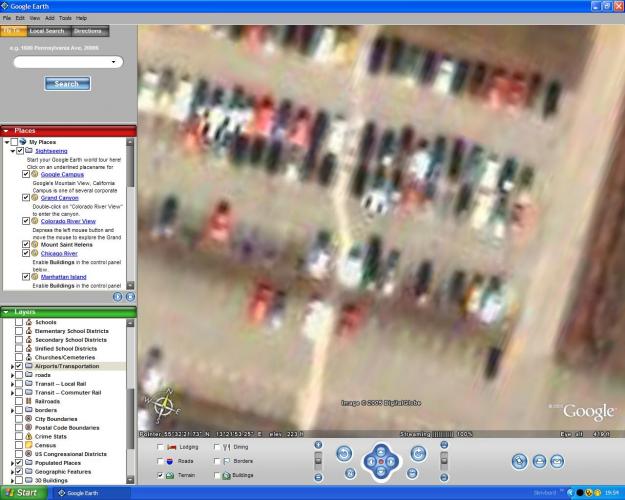Viewport: 625px width, 500px height.
Task: Enable the Roads checkbox in control panel
Action: pyautogui.click(x=161, y=461)
